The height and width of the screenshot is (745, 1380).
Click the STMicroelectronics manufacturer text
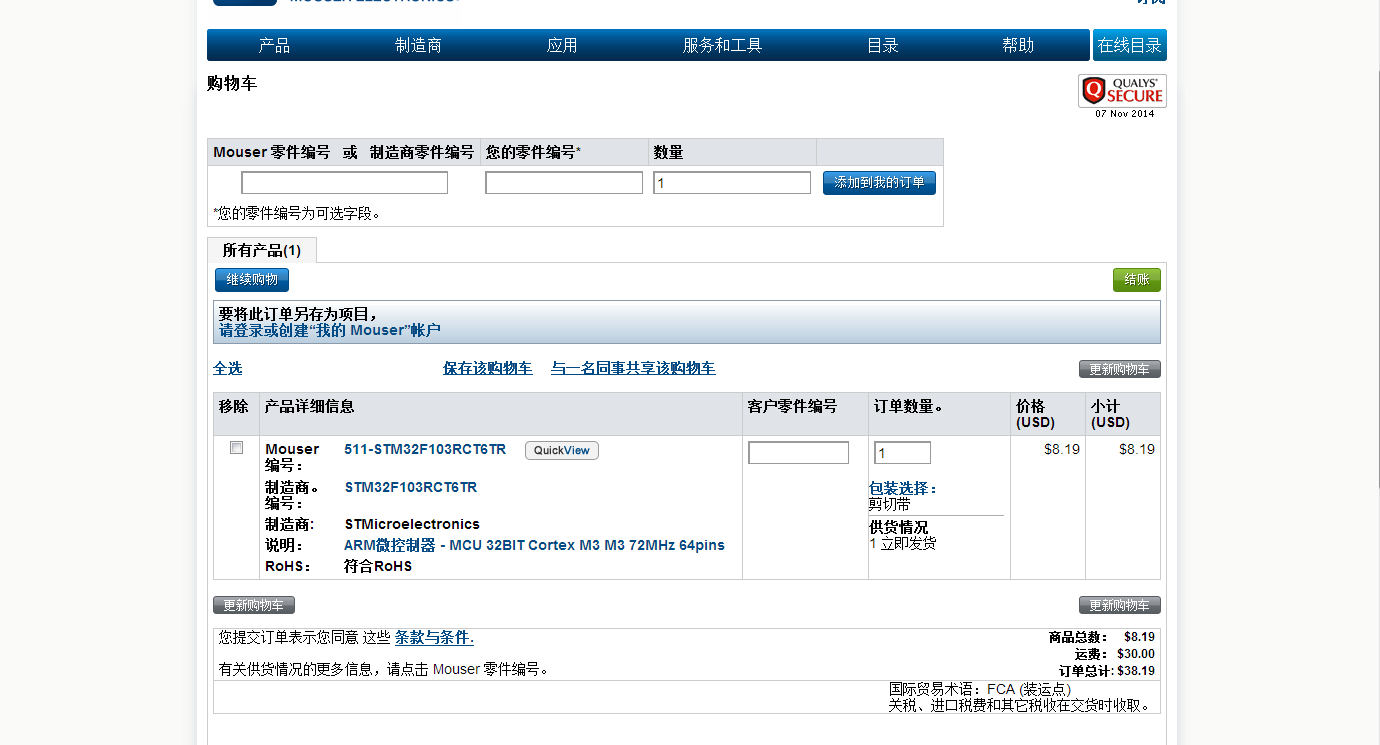[412, 524]
